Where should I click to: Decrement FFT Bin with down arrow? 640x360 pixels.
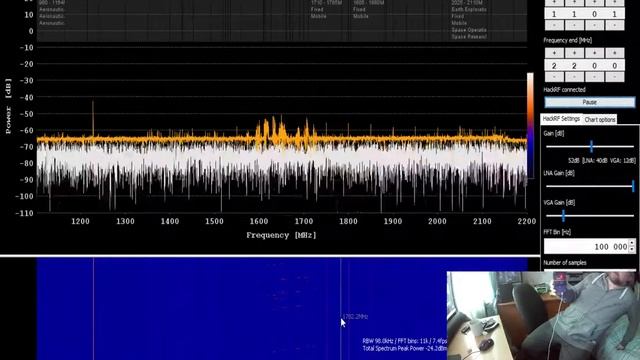point(632,250)
